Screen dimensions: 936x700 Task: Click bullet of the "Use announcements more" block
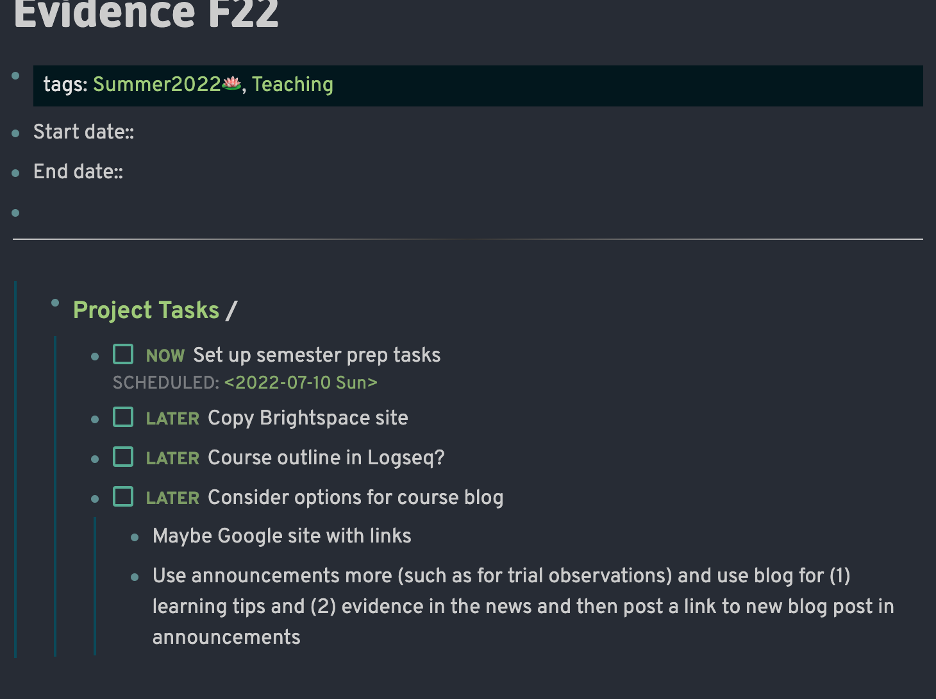point(135,577)
